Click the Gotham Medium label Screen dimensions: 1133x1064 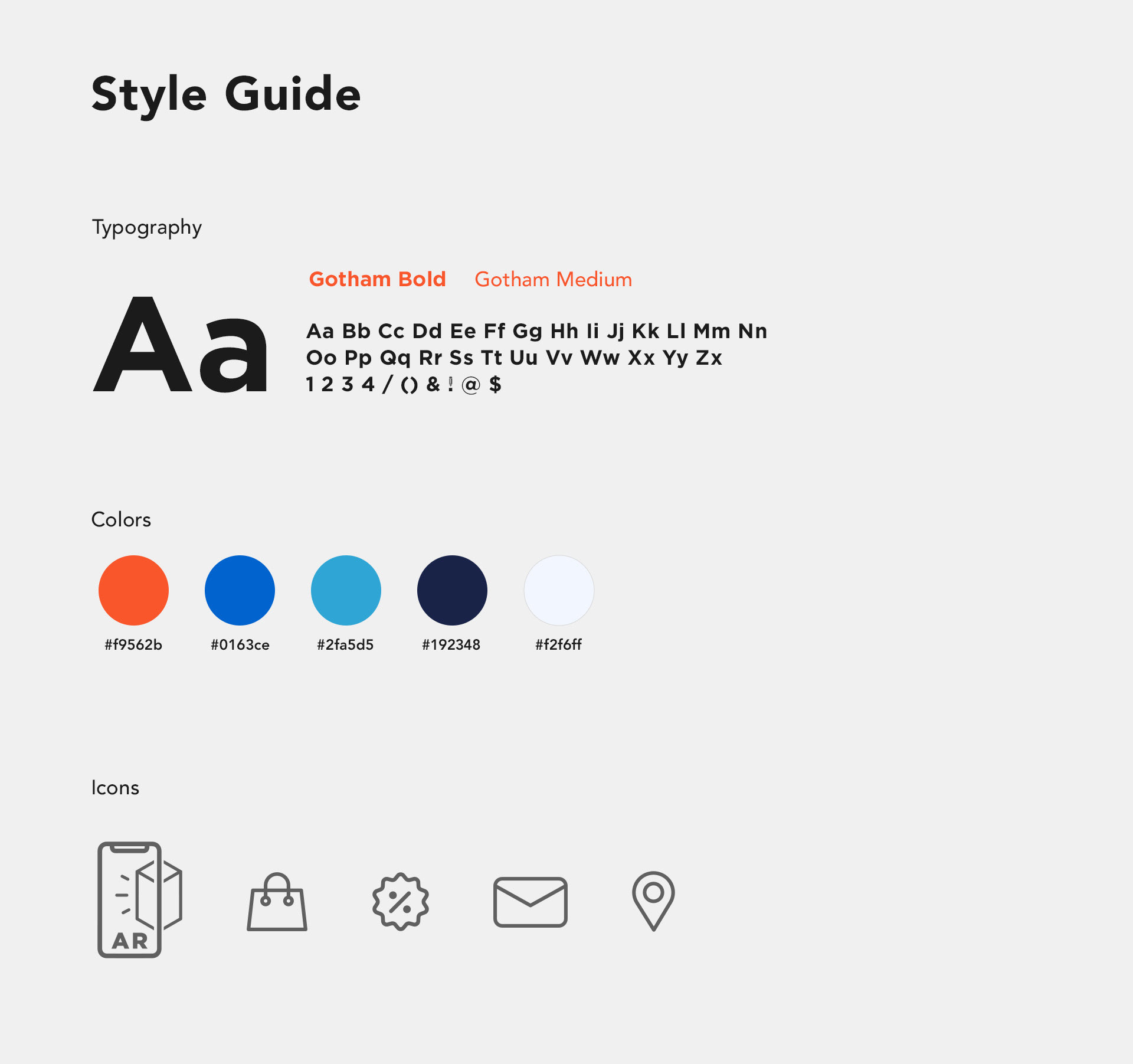(x=554, y=279)
